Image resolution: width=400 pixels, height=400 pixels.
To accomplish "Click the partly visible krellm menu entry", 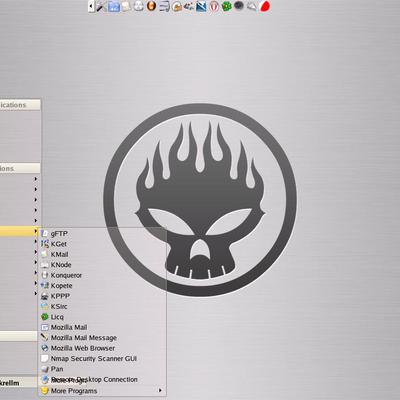I will point(18,383).
